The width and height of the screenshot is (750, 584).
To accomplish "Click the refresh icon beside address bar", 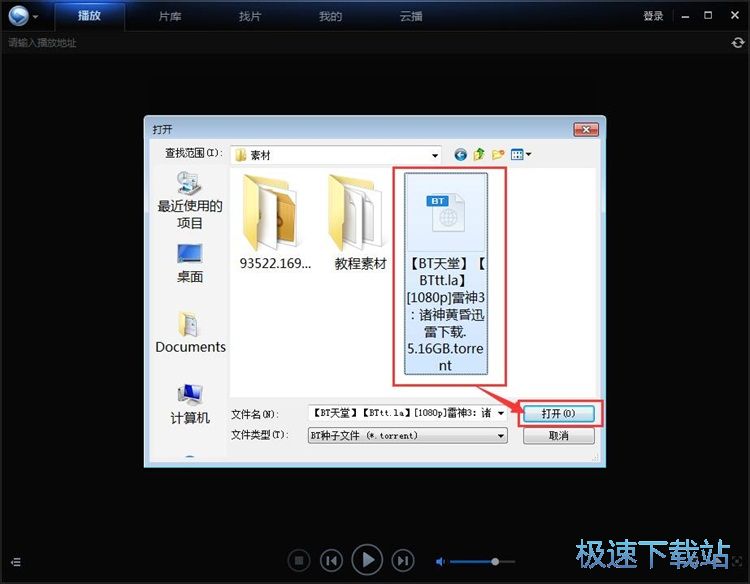I will pyautogui.click(x=737, y=43).
